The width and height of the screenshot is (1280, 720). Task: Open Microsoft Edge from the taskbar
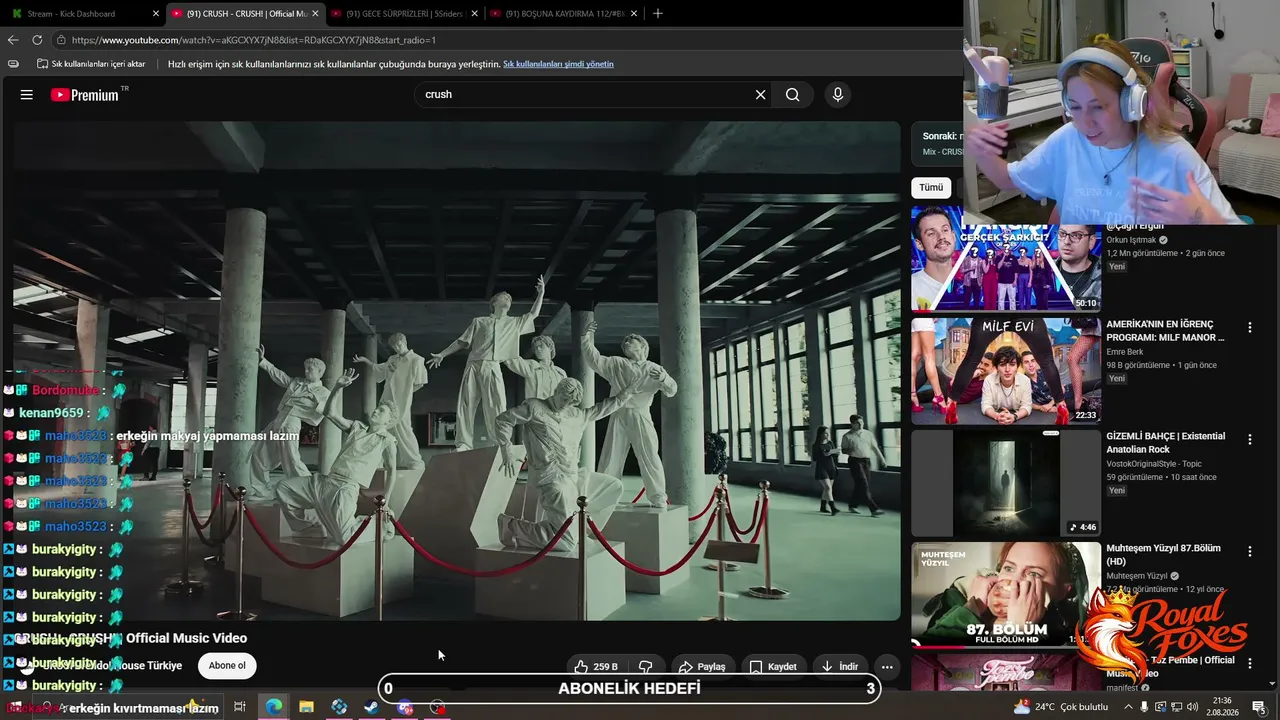pos(273,707)
